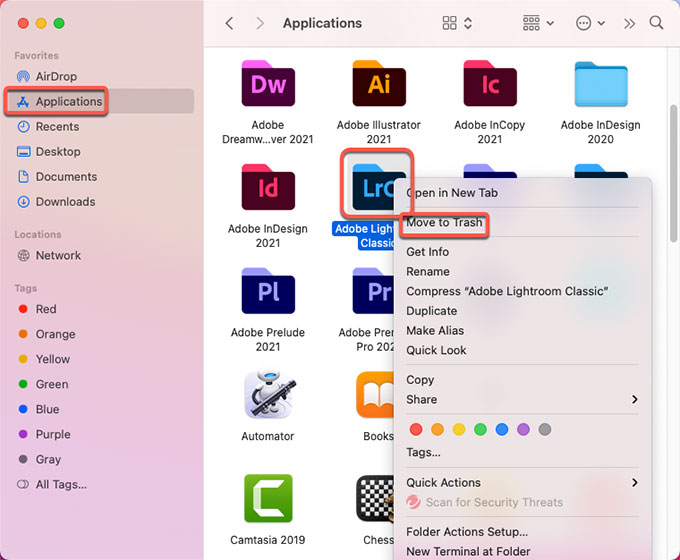Click the "Automator" label
The width and height of the screenshot is (680, 560).
pyautogui.click(x=268, y=436)
